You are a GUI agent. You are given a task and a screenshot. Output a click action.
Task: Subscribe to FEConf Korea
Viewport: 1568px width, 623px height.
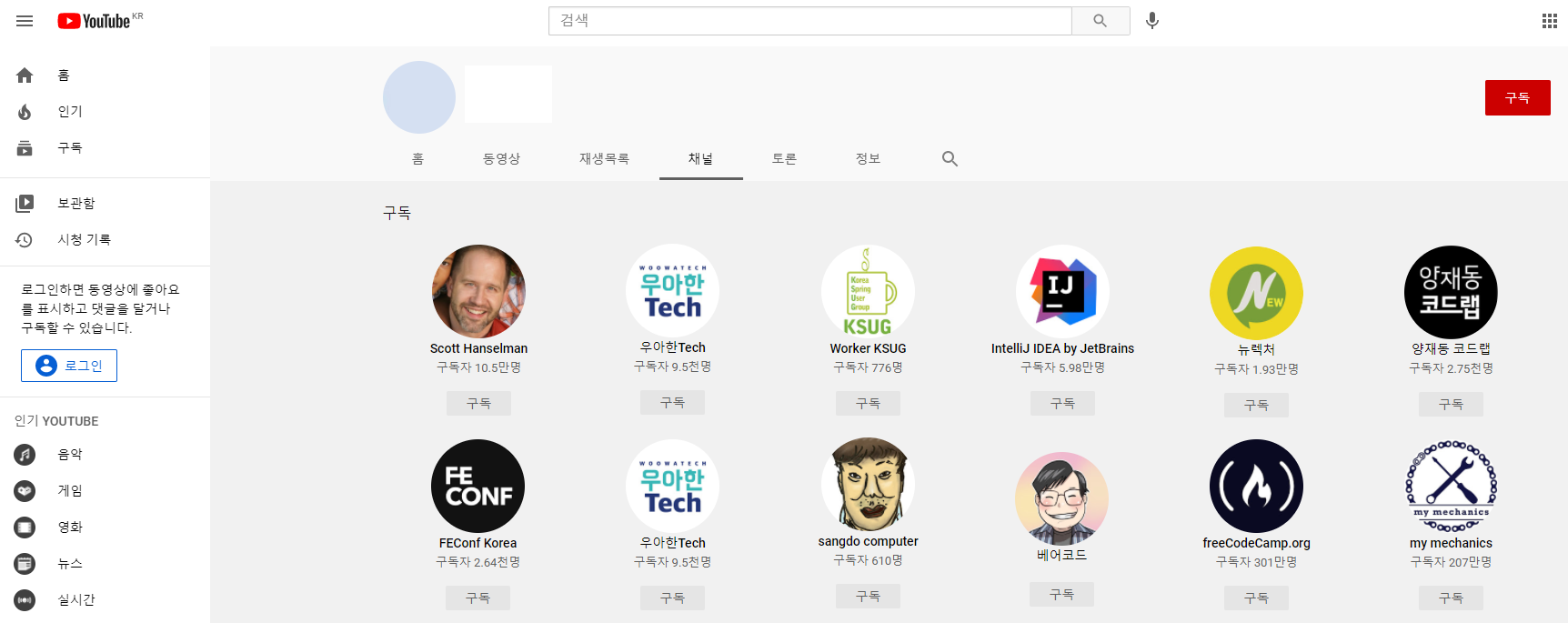[x=477, y=598]
